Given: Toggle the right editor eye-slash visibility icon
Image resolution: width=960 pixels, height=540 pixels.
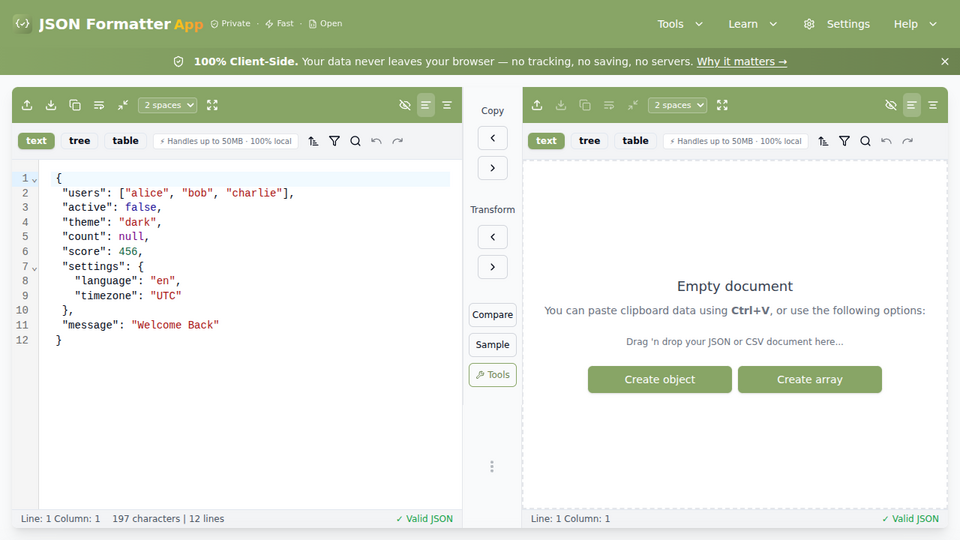Looking at the screenshot, I should [891, 105].
